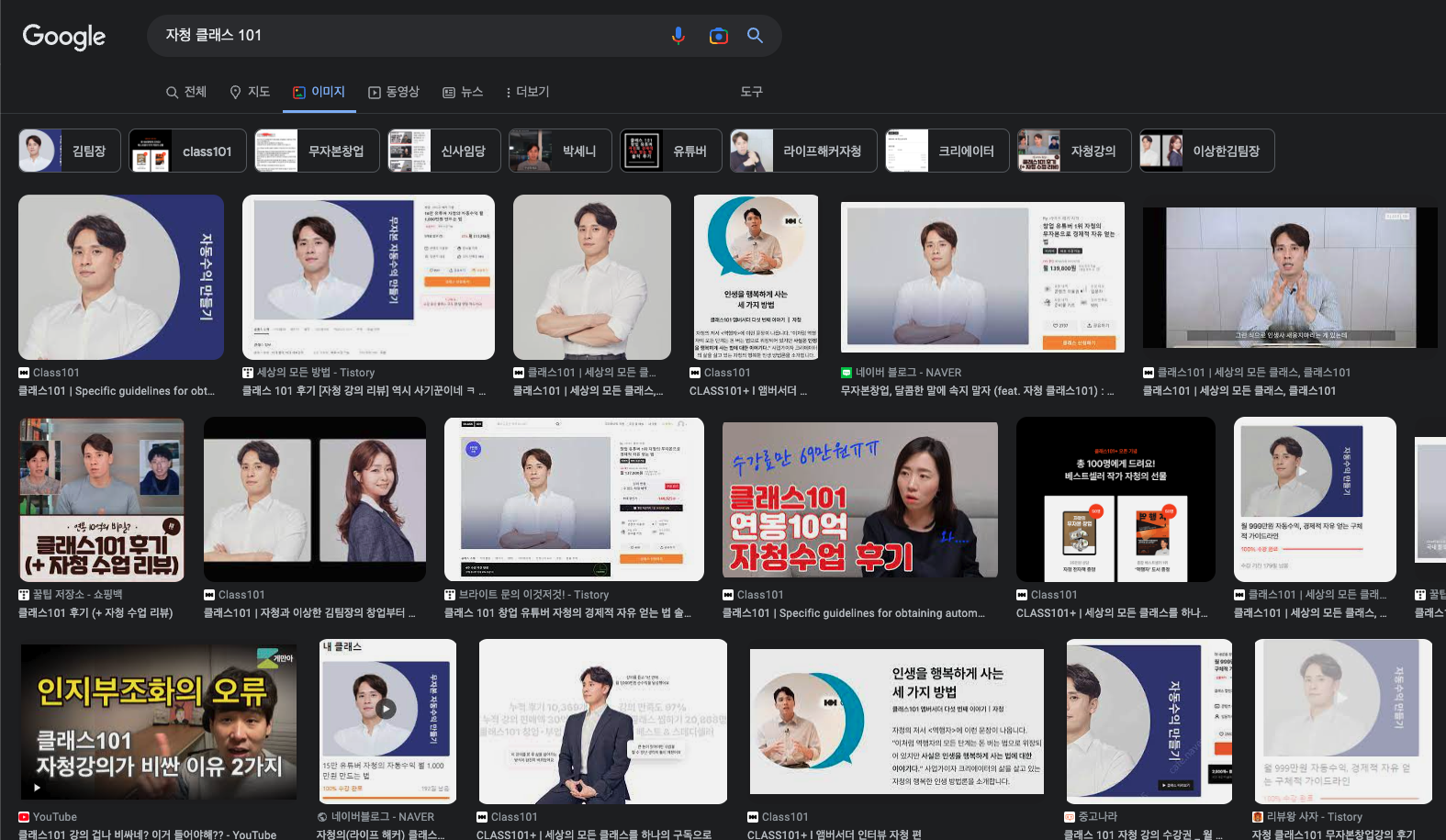Open link 클래스101 | Specific guidelines for obt...
This screenshot has width=1446, height=840.
pos(117,391)
